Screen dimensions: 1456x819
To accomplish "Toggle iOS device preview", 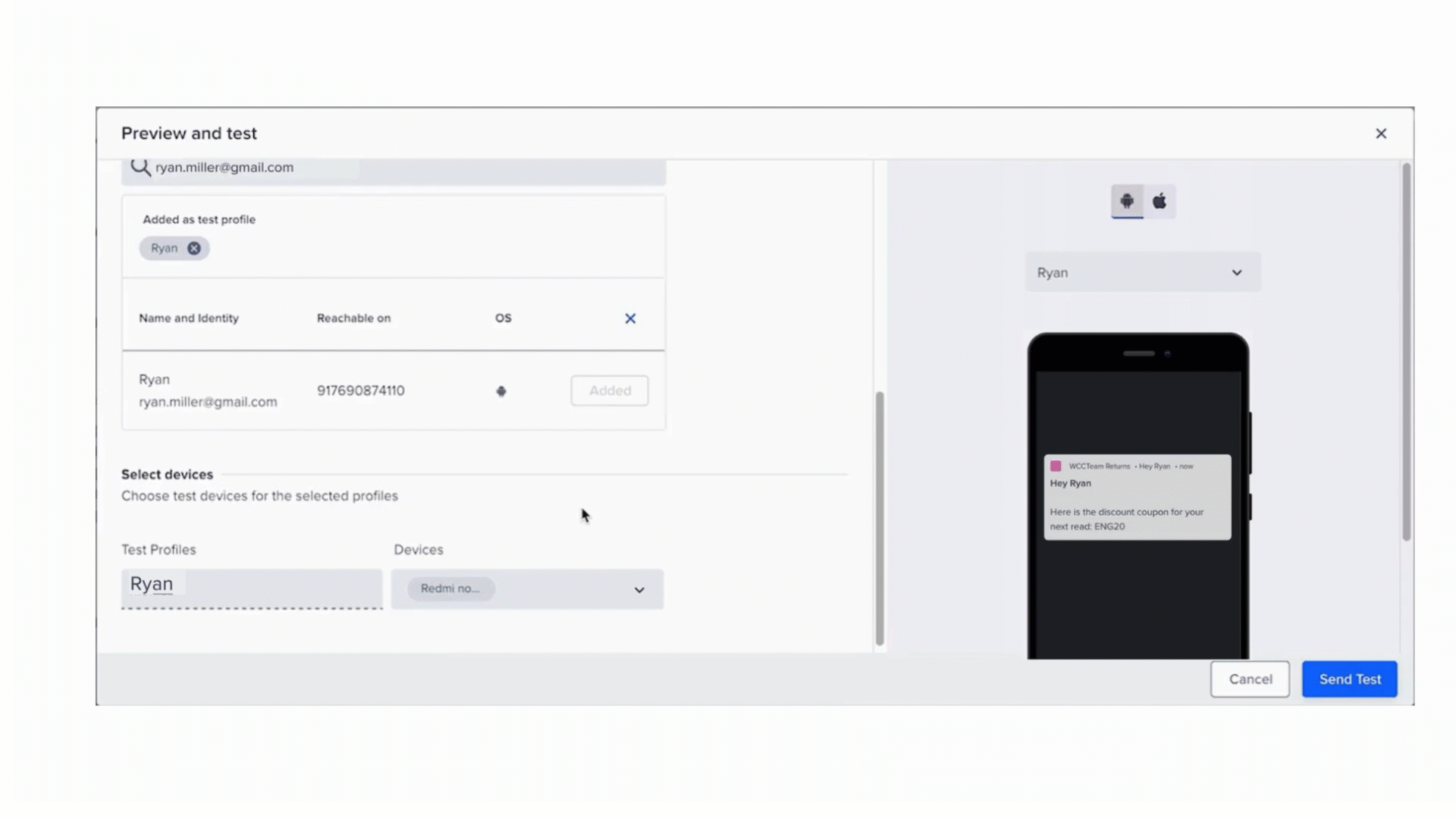I will (1158, 200).
